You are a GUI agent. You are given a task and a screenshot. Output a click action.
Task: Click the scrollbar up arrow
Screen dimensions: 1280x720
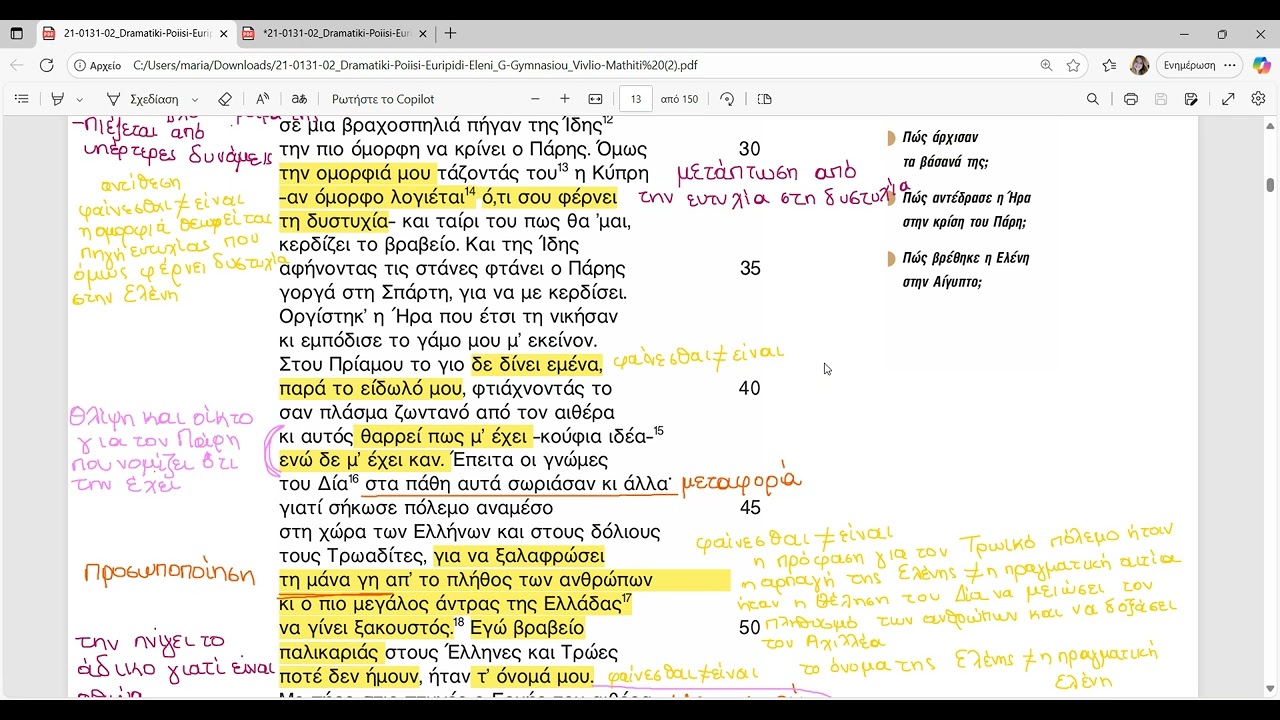pyautogui.click(x=1270, y=126)
